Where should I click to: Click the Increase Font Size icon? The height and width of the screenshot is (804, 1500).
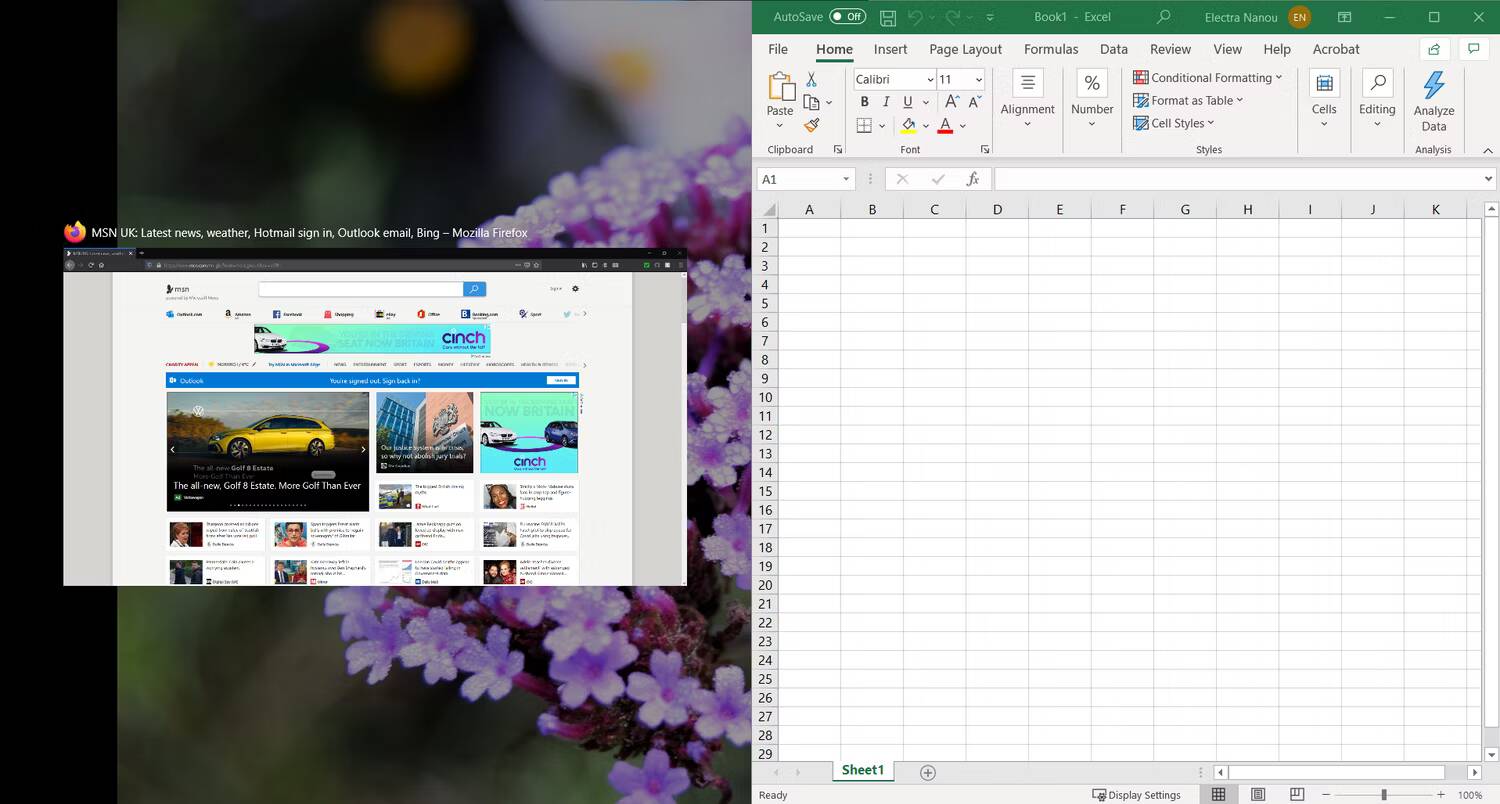(951, 101)
